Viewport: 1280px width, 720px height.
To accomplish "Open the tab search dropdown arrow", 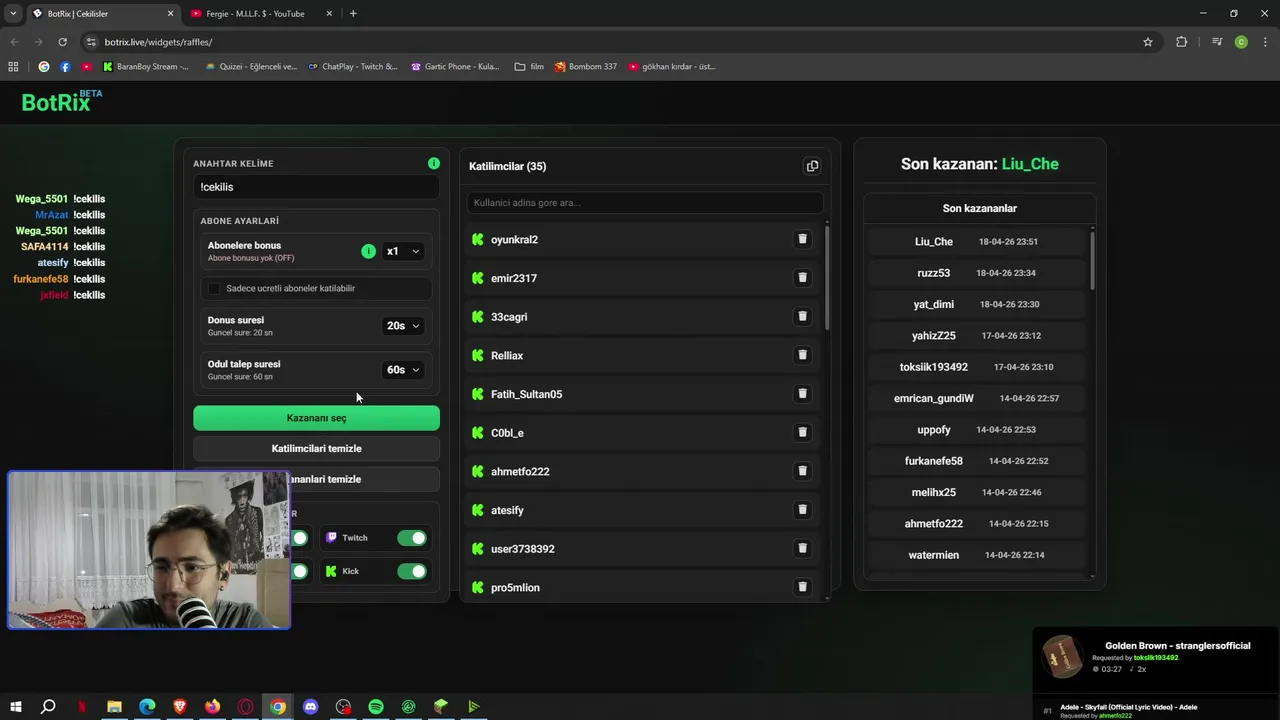I will coord(13,14).
